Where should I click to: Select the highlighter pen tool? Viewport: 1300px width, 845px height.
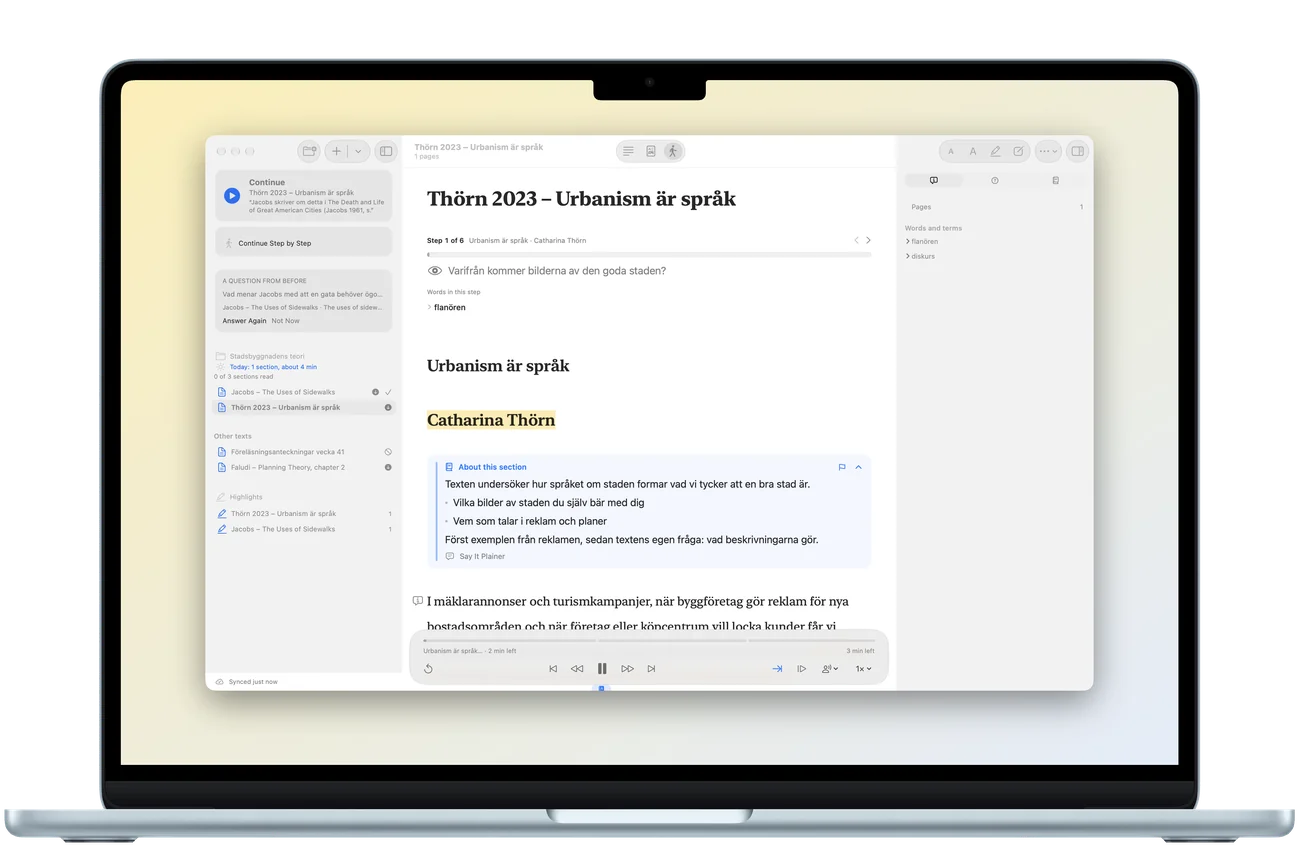pyautogui.click(x=995, y=152)
